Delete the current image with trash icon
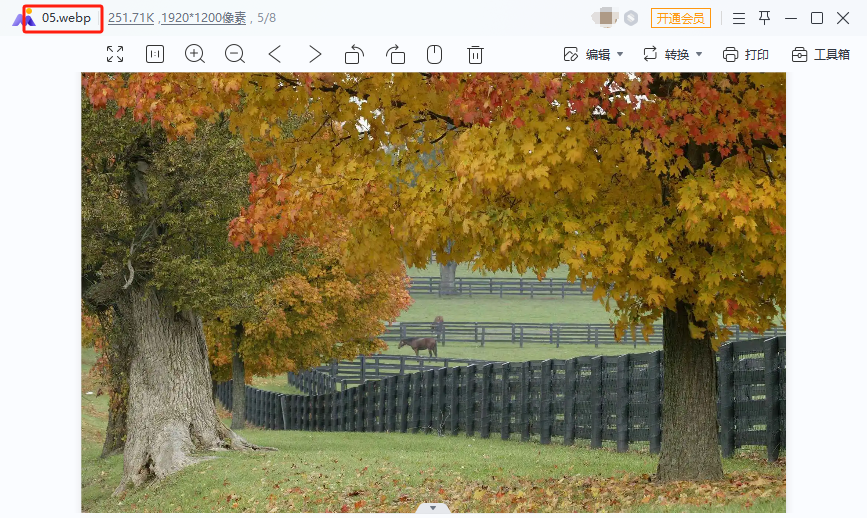This screenshot has width=867, height=518. [x=476, y=54]
